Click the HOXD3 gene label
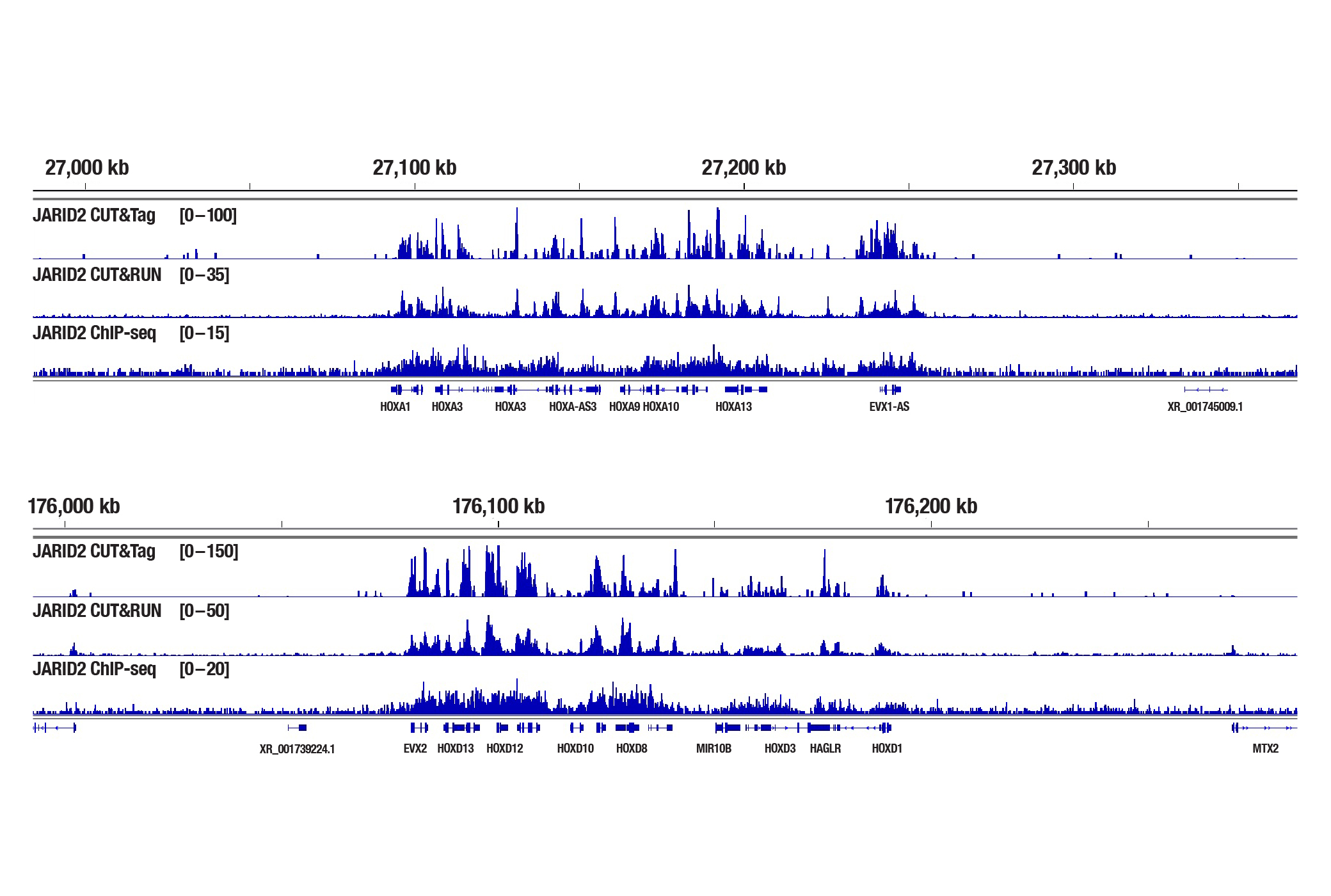 780,749
